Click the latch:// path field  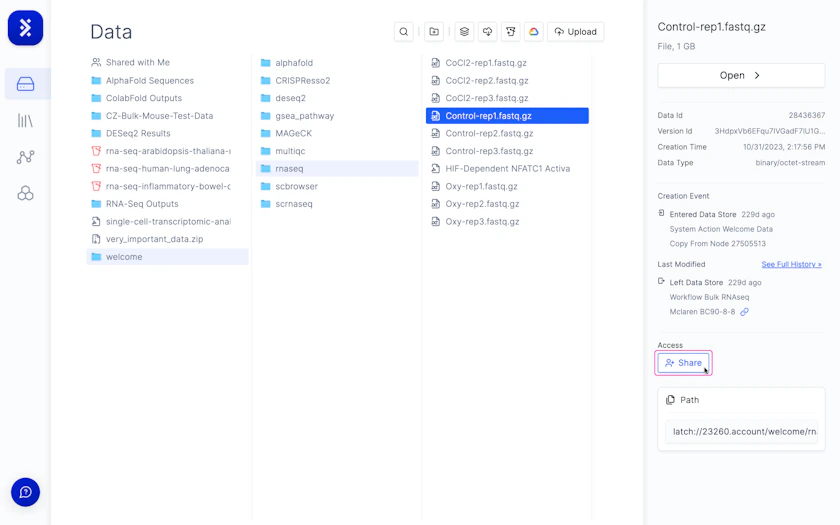coord(741,431)
